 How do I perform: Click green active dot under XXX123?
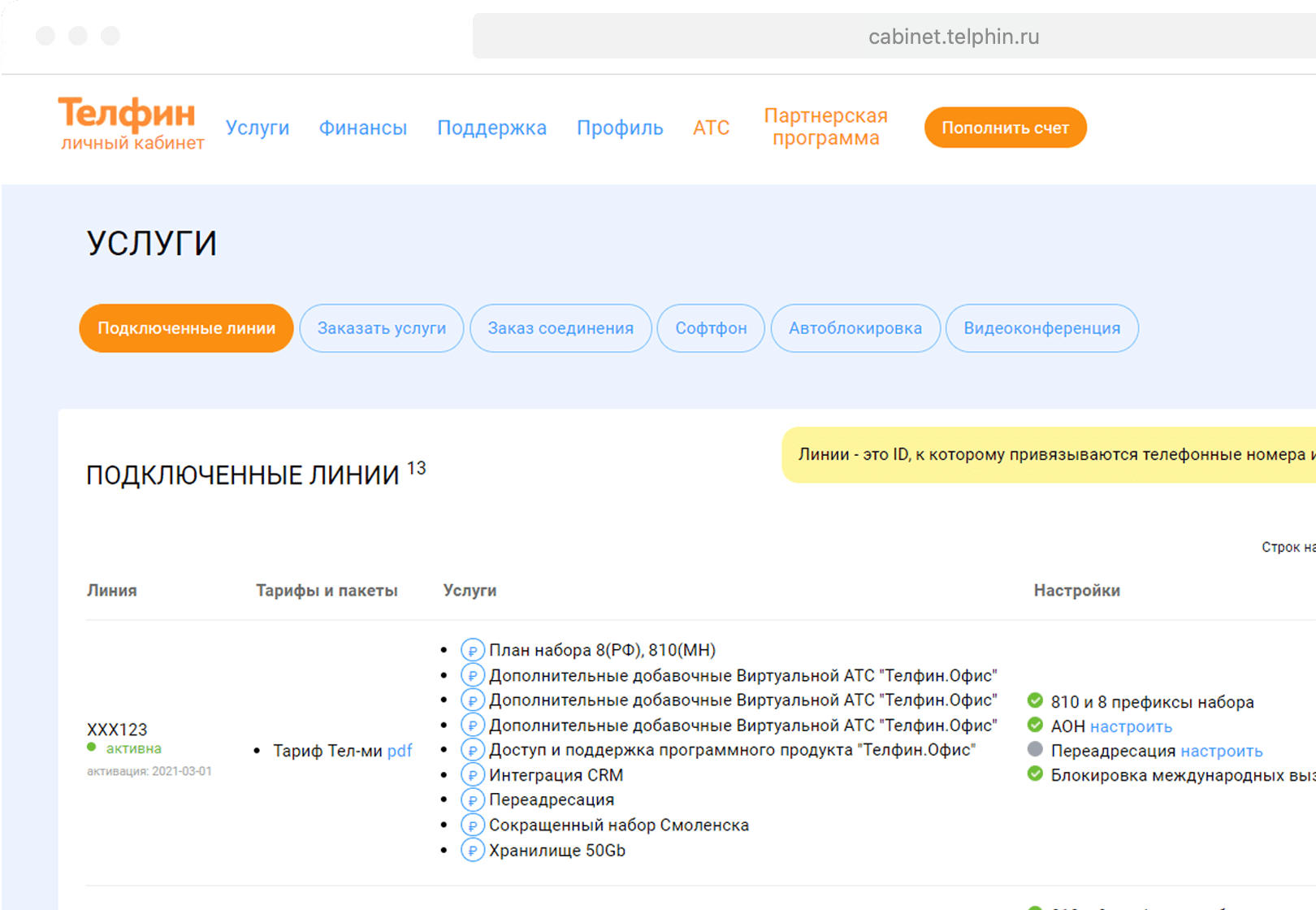point(92,747)
